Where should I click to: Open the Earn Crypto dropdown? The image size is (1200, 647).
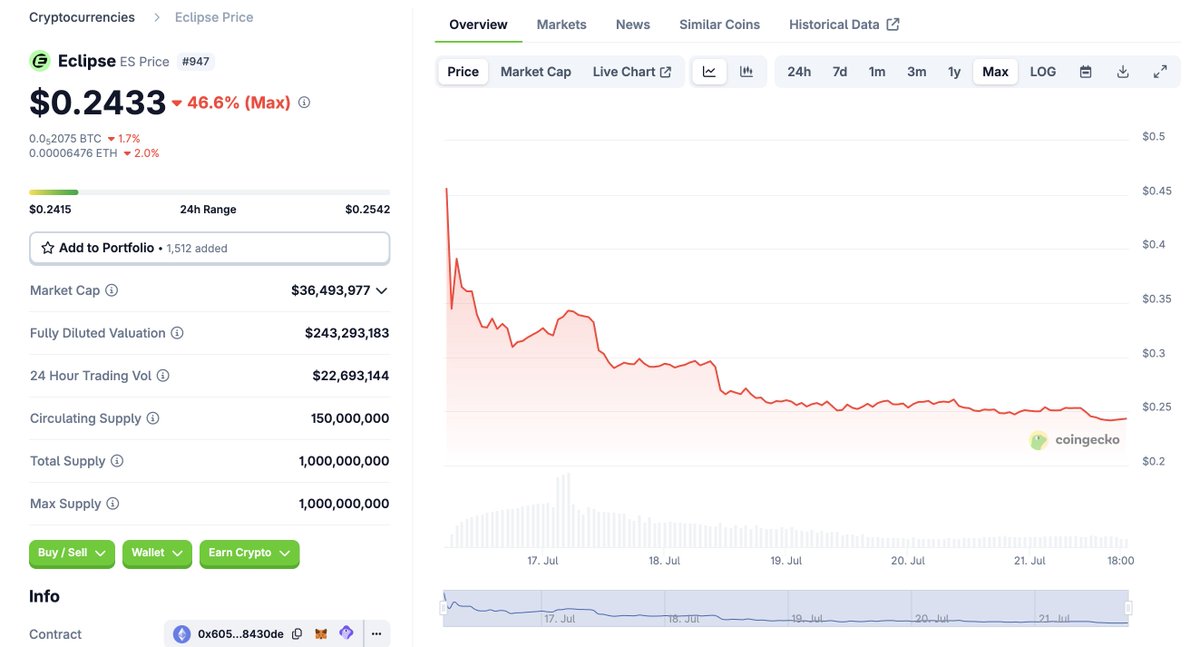[249, 553]
